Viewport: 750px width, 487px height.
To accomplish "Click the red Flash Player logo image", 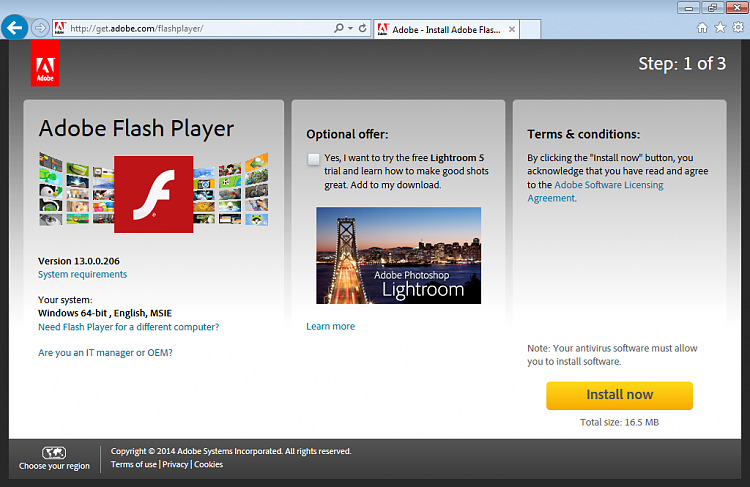I will pyautogui.click(x=154, y=194).
